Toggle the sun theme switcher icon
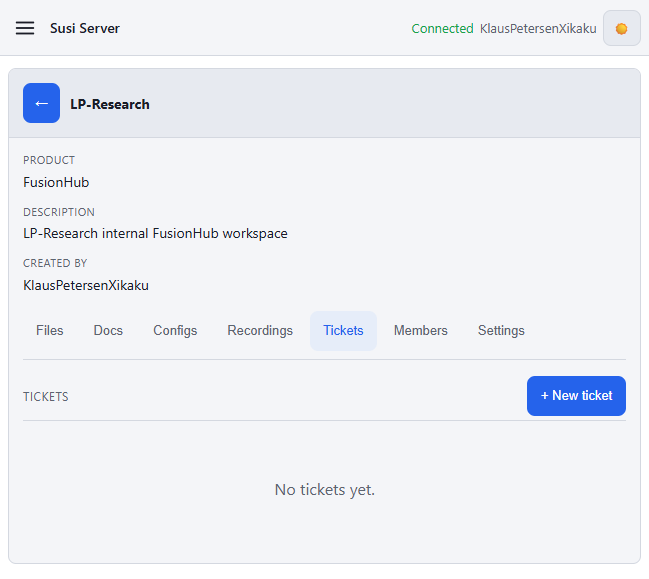 pyautogui.click(x=621, y=28)
